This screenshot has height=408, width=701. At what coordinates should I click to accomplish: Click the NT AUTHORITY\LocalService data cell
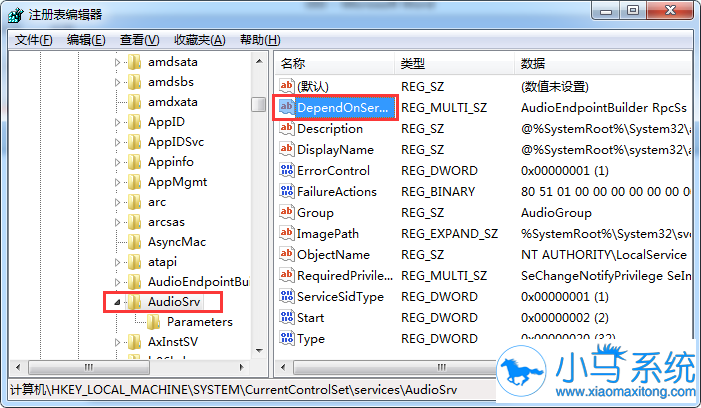pyautogui.click(x=604, y=255)
